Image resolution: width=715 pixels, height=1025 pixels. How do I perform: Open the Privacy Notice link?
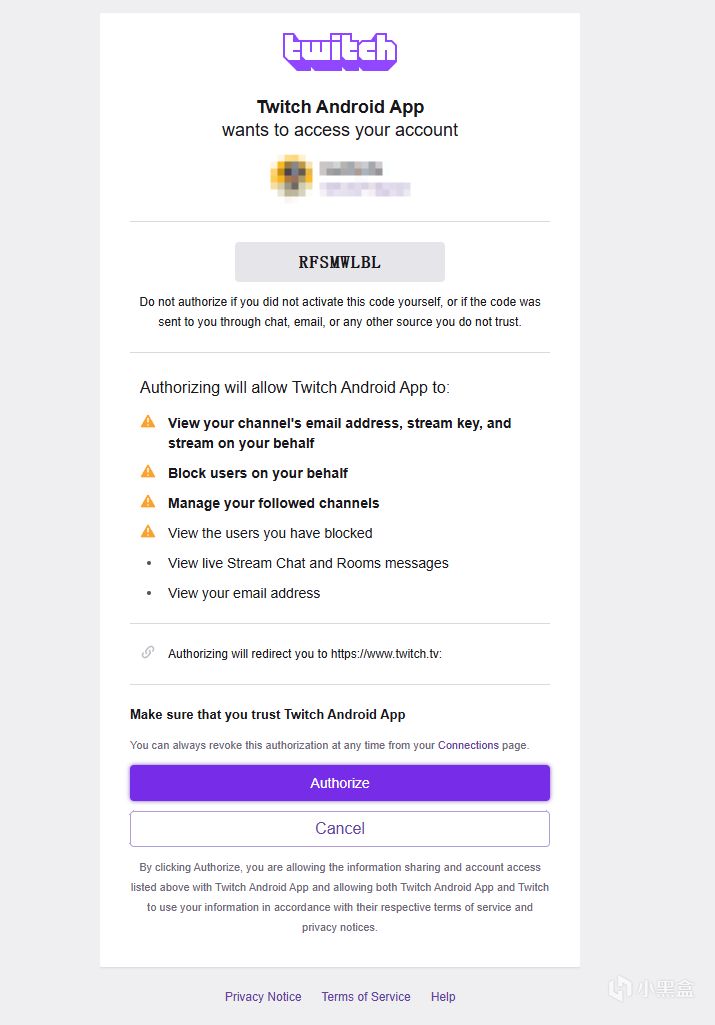[x=263, y=996]
